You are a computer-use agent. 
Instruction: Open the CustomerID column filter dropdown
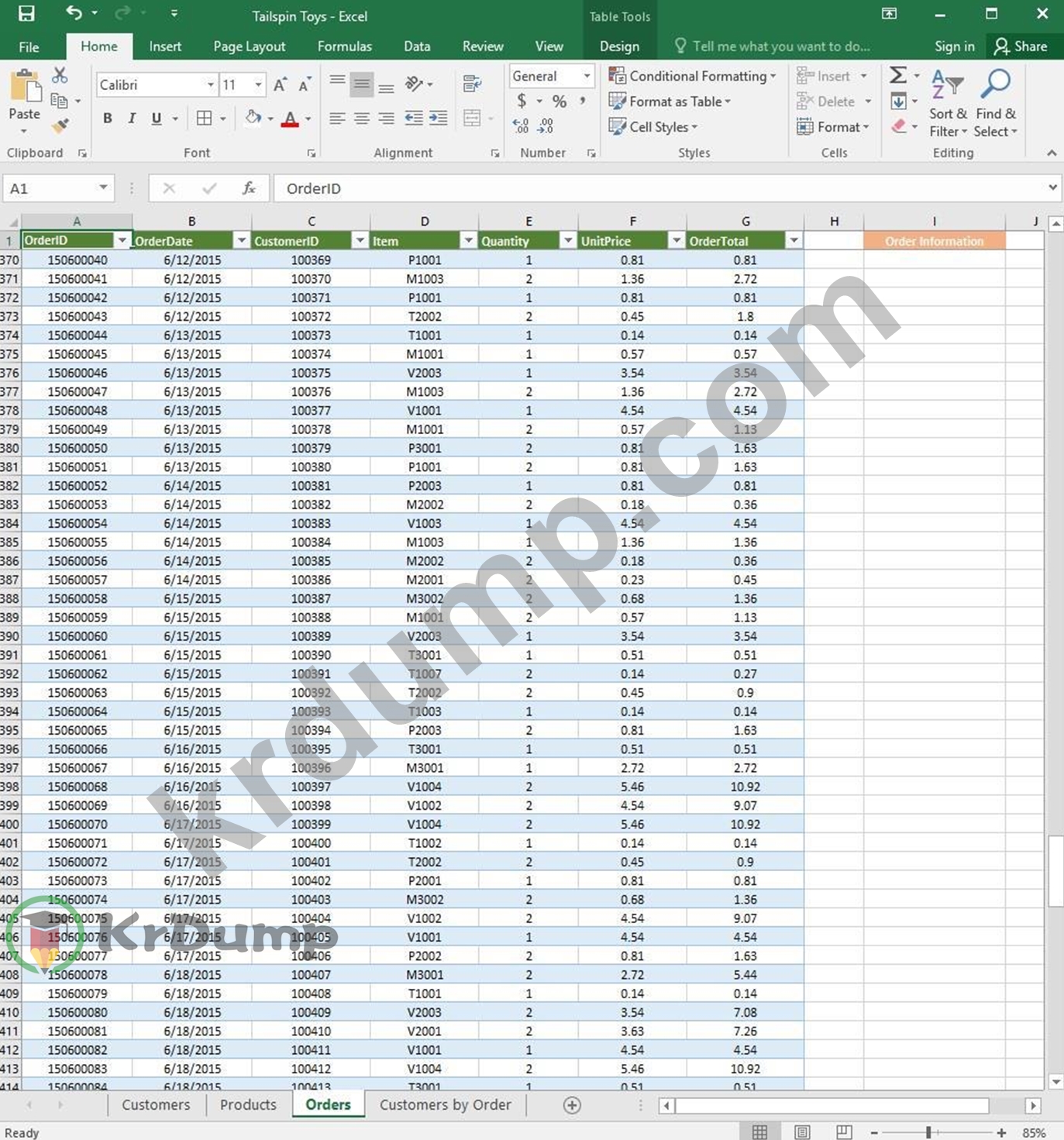[360, 241]
